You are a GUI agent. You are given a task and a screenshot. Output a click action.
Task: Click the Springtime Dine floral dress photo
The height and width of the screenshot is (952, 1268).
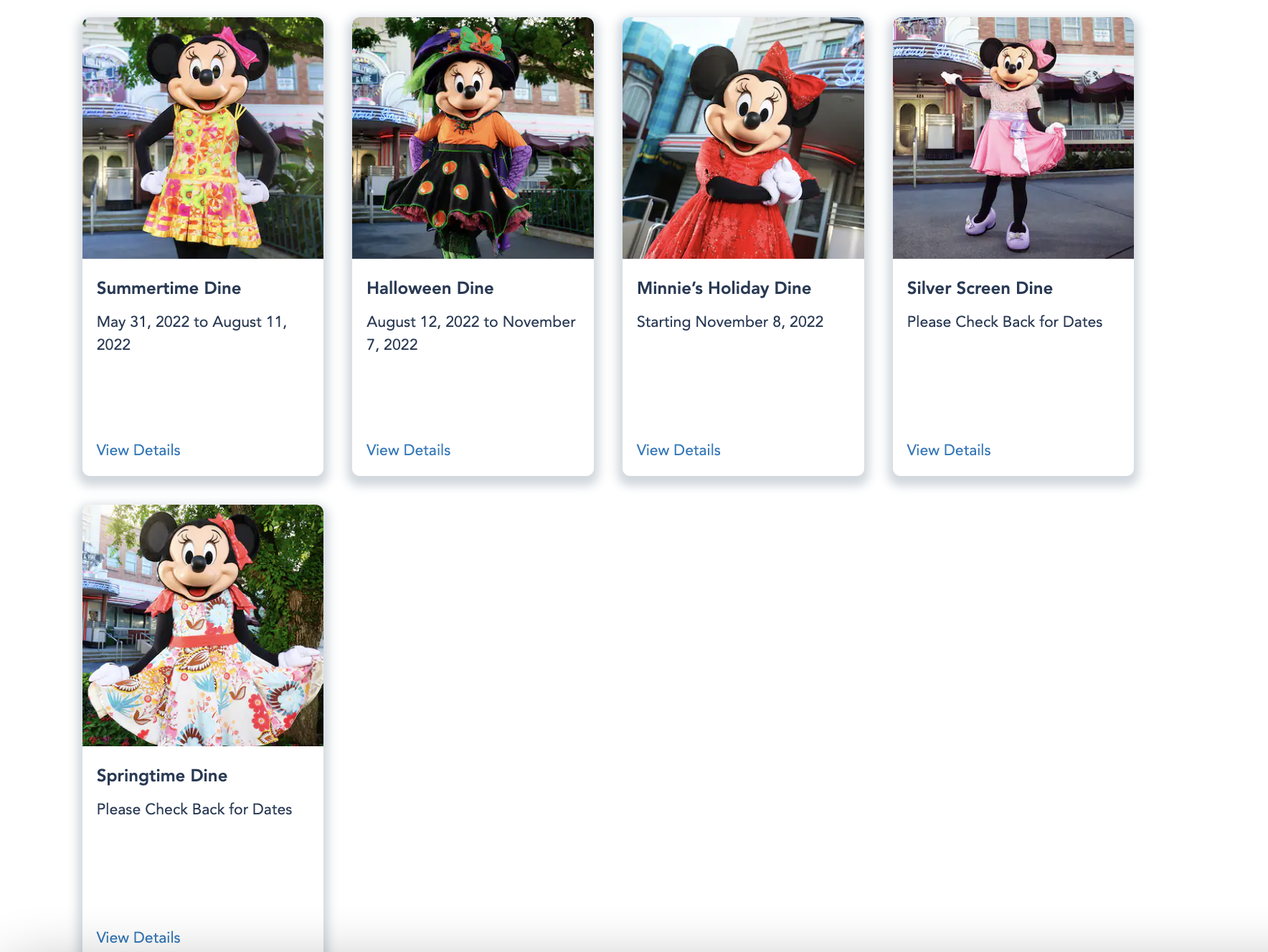click(203, 625)
